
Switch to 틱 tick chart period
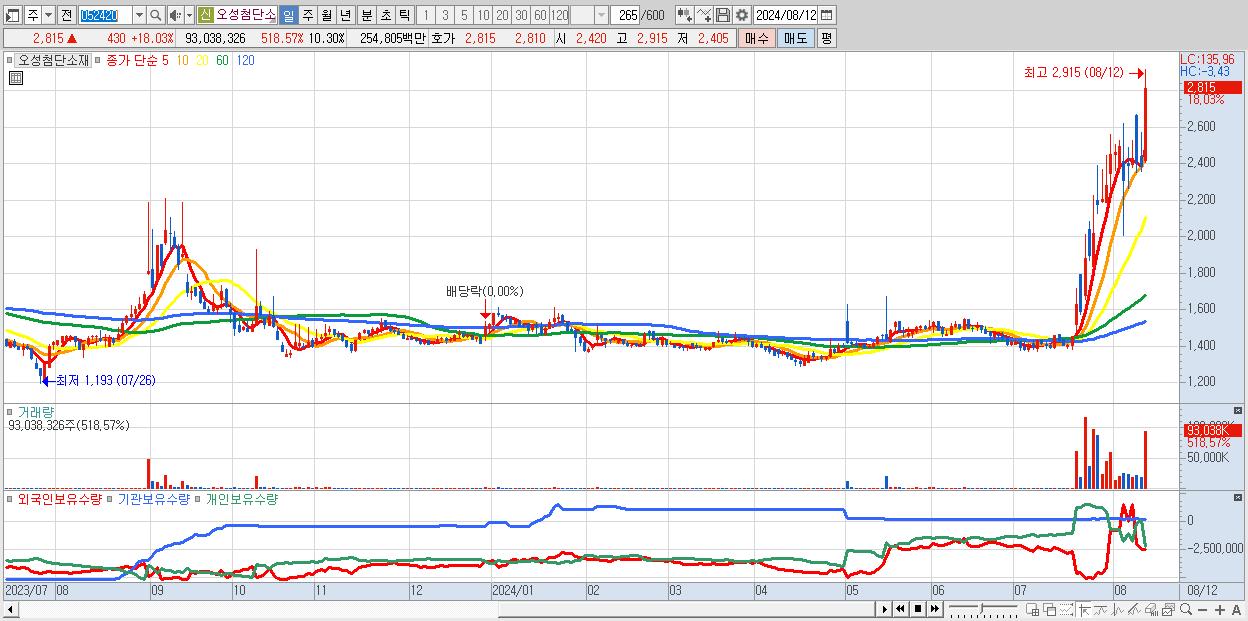pyautogui.click(x=404, y=15)
